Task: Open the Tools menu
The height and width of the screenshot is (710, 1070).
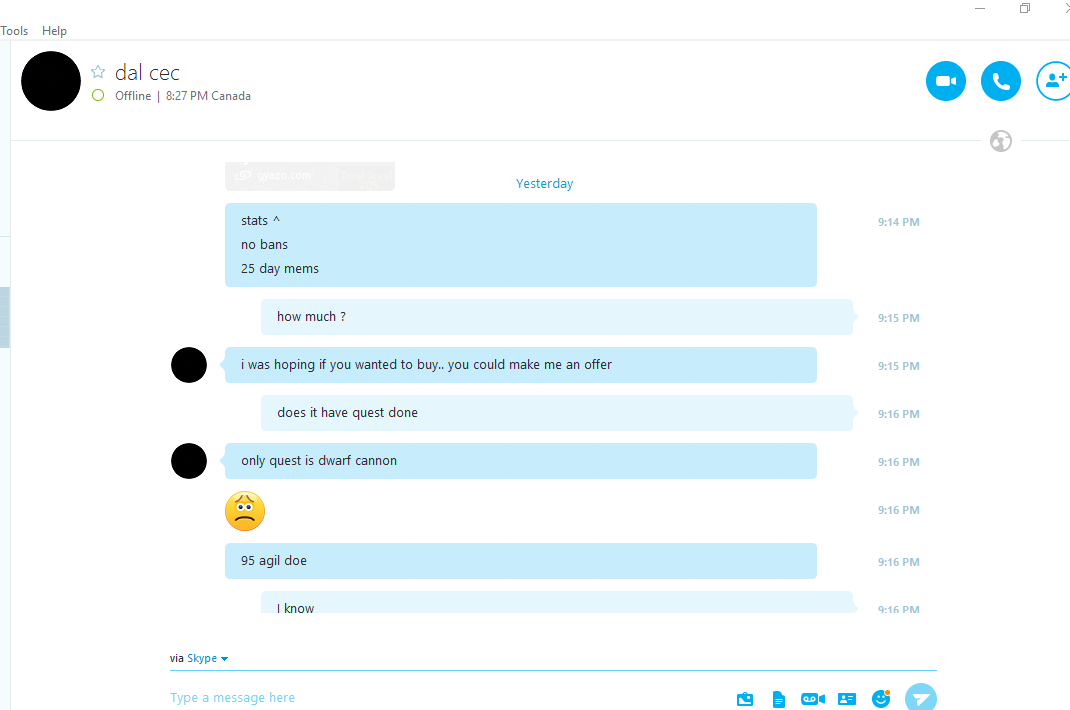Action: (x=14, y=31)
